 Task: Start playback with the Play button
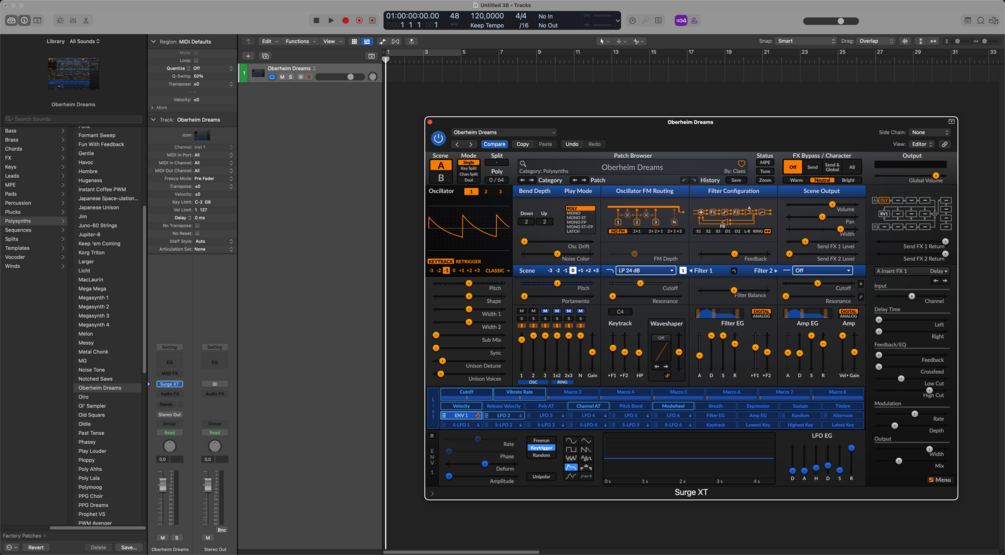tap(331, 21)
